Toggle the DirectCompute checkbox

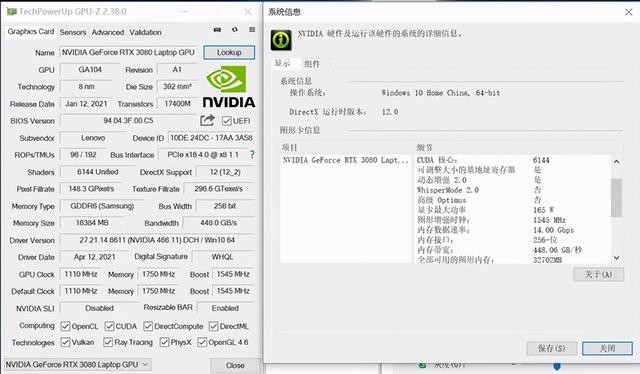coord(148,326)
